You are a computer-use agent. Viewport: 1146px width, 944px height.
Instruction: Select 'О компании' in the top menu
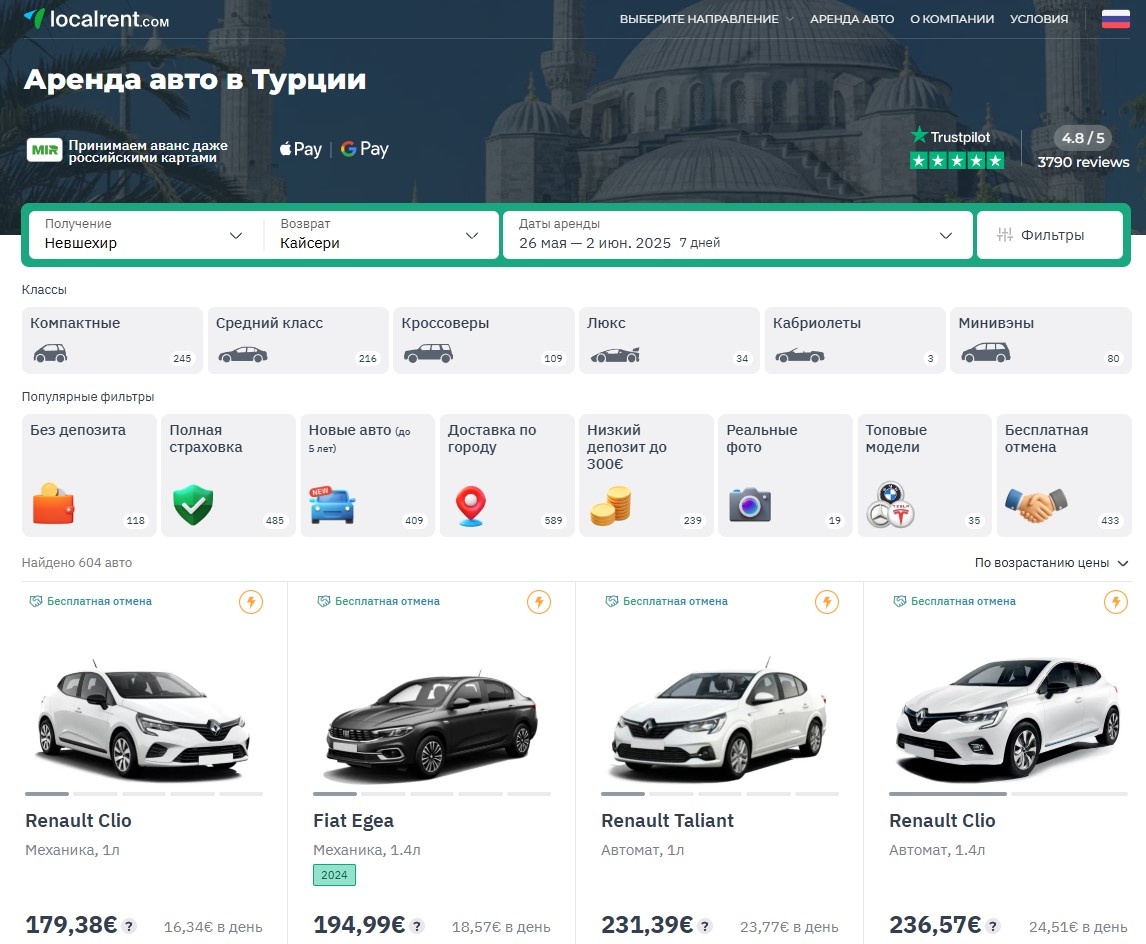(x=951, y=18)
